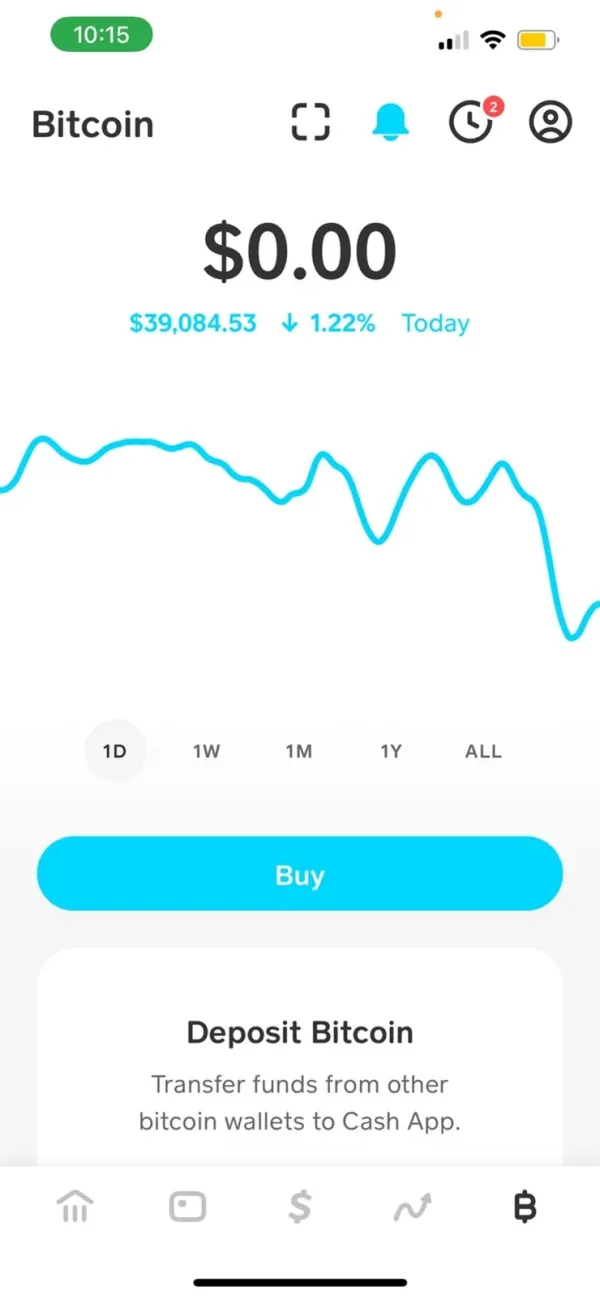The width and height of the screenshot is (600, 1299).
Task: Open the Investing chart tab icon
Action: (x=410, y=1208)
